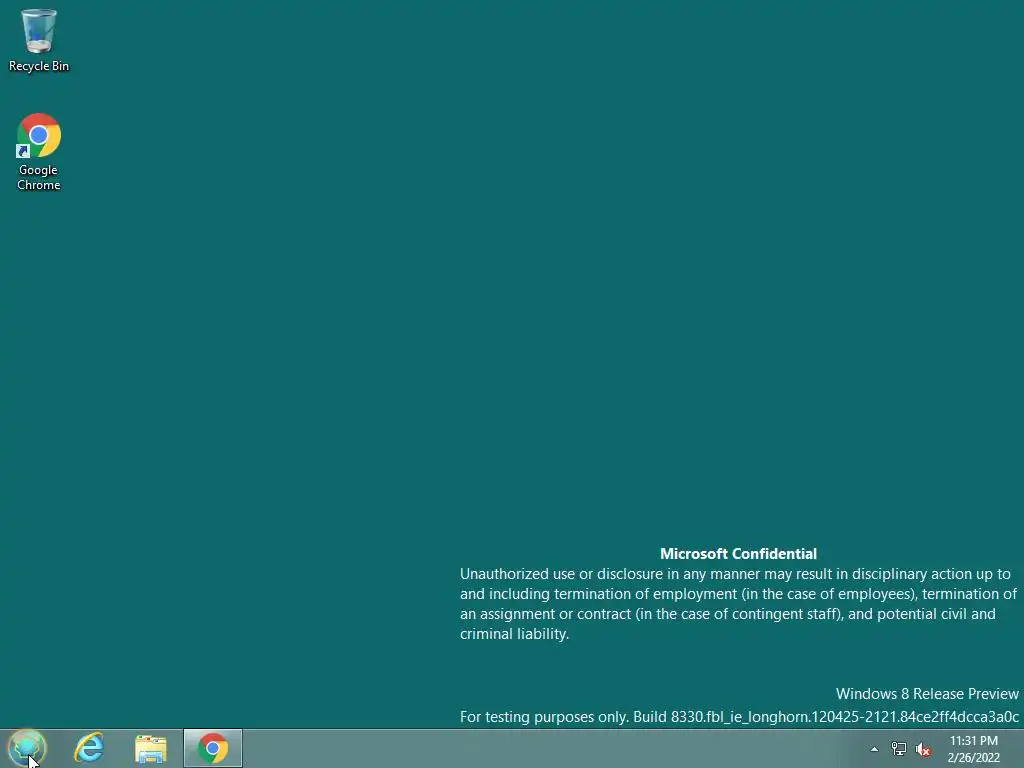
Task: Open the clock showing 11:31 PM
Action: (x=974, y=741)
